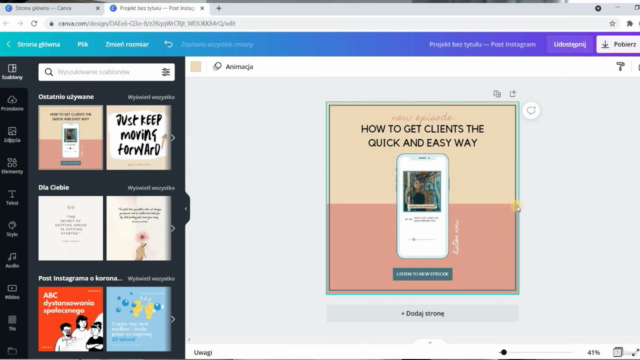640x360 pixels.
Task: Open the grid view pages icon
Action: pos(618,352)
